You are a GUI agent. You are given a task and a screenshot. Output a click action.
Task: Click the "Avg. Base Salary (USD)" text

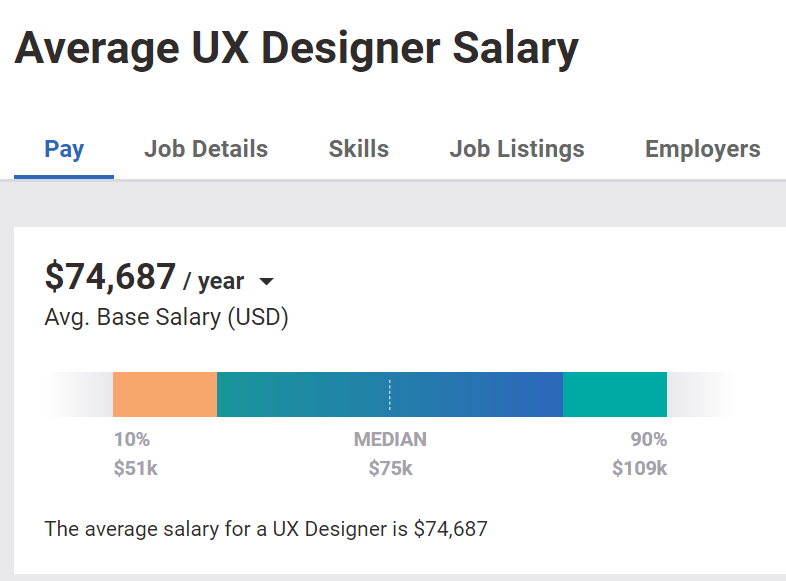(166, 318)
